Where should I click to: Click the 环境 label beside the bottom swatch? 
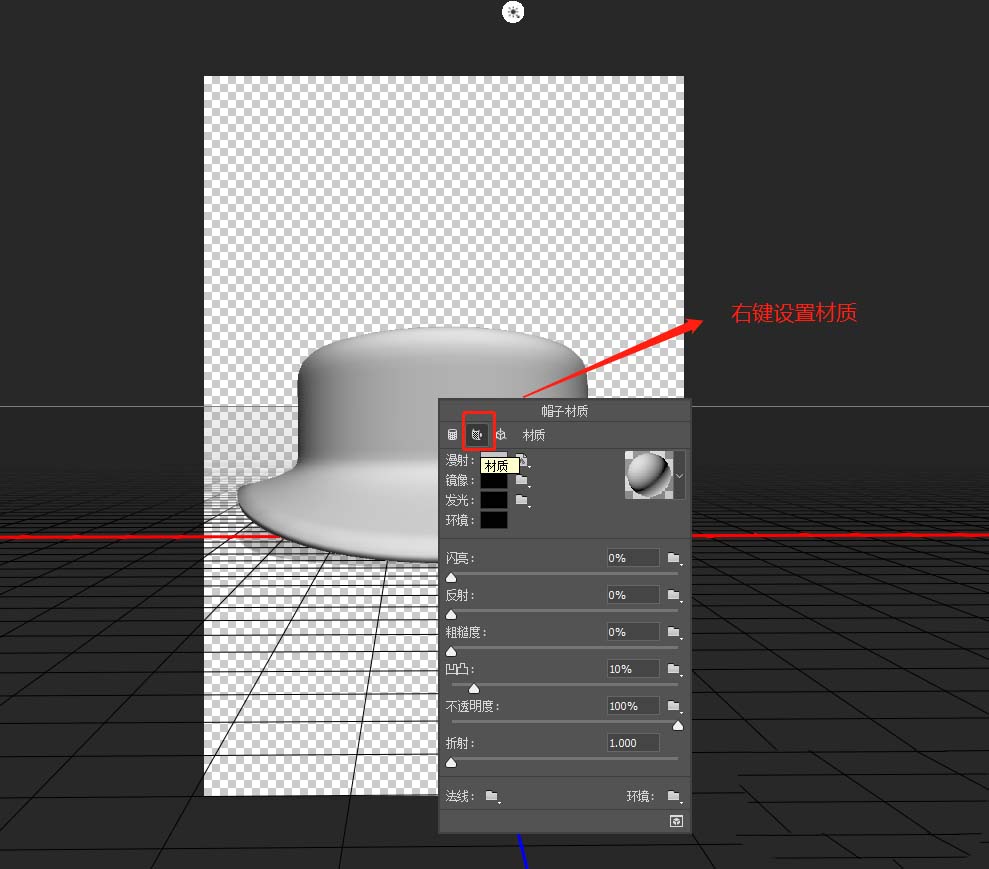[x=460, y=520]
